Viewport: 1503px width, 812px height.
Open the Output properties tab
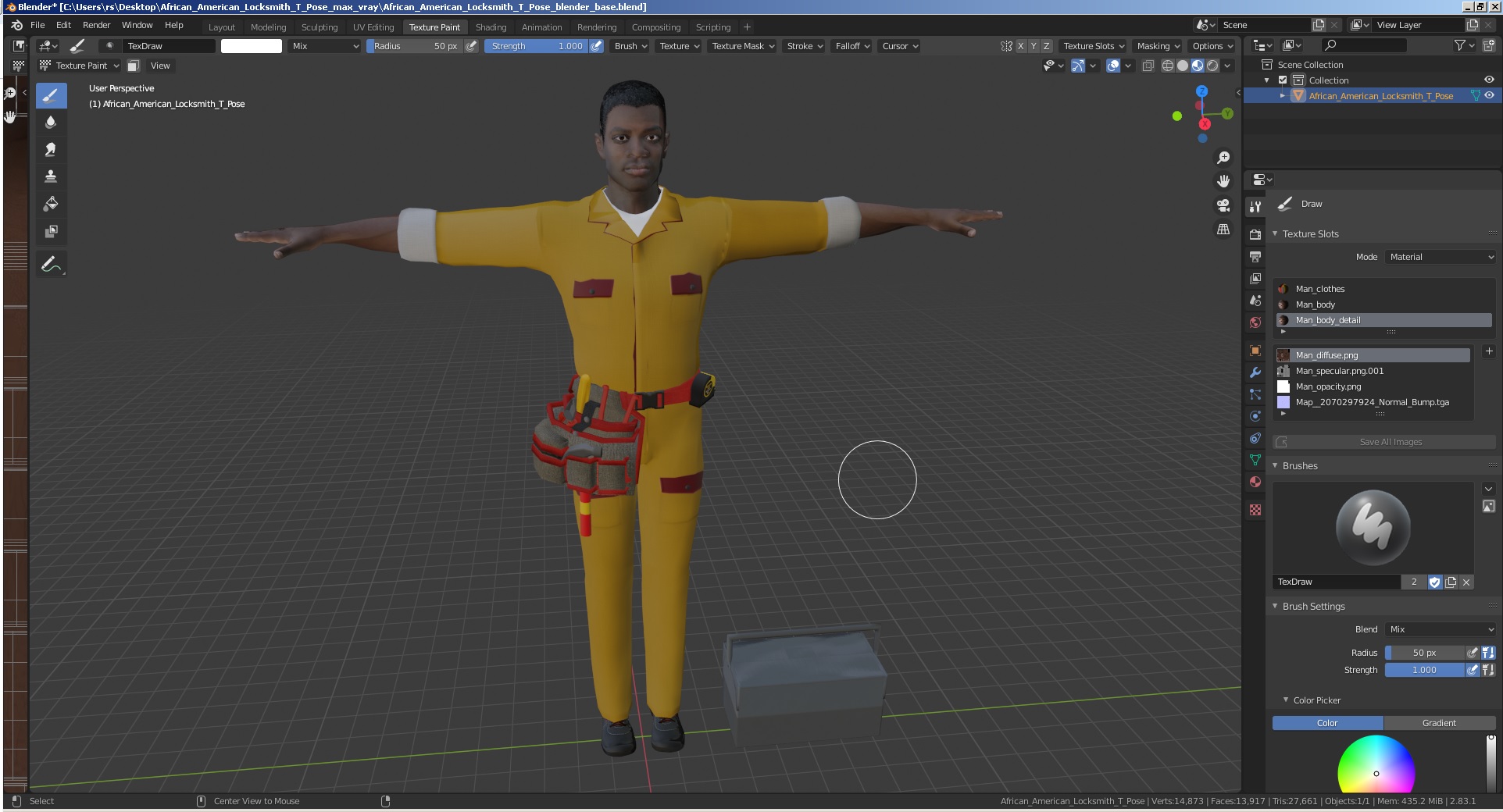pyautogui.click(x=1255, y=257)
